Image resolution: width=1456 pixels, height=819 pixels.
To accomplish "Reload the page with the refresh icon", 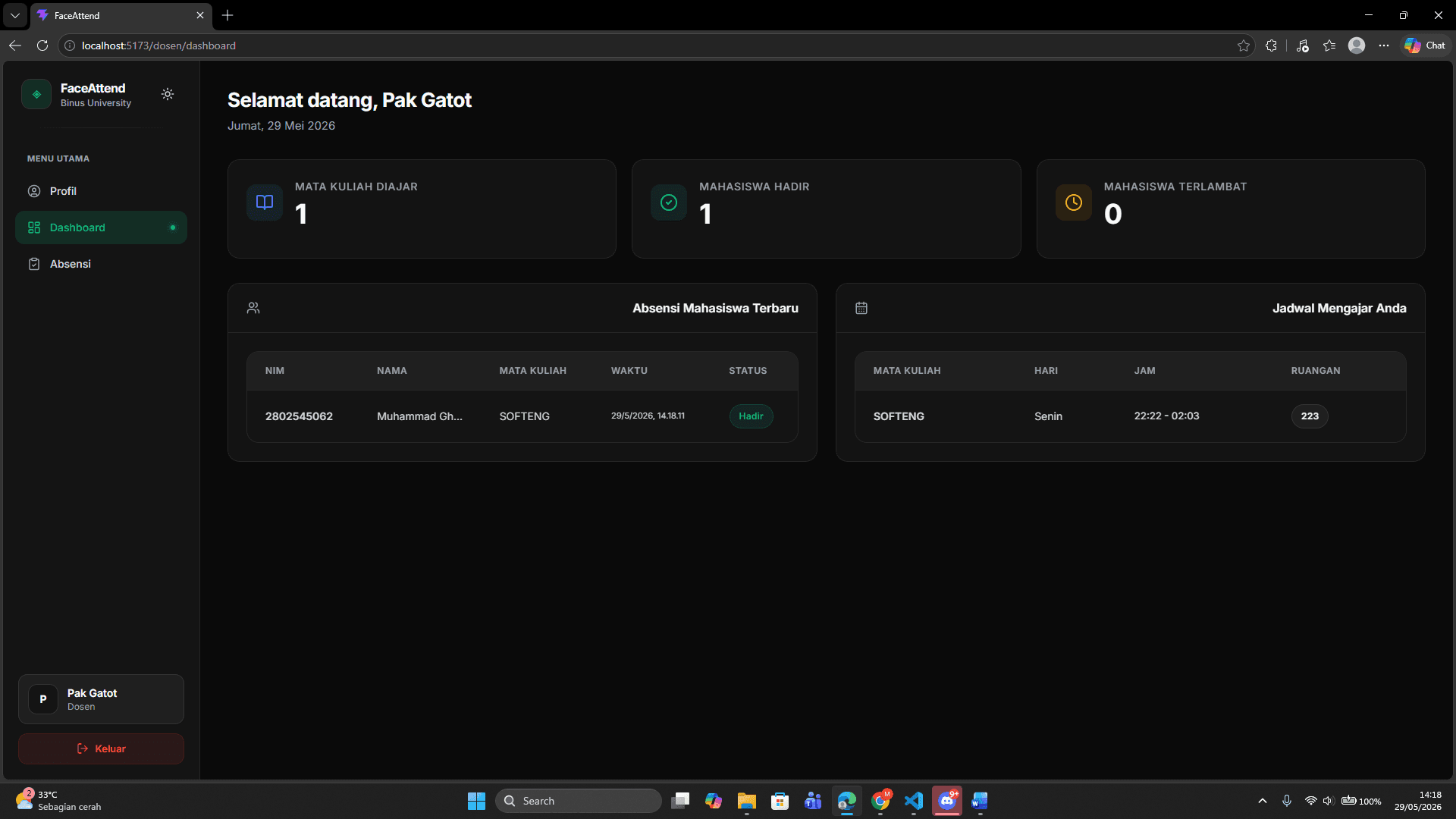I will tap(42, 45).
